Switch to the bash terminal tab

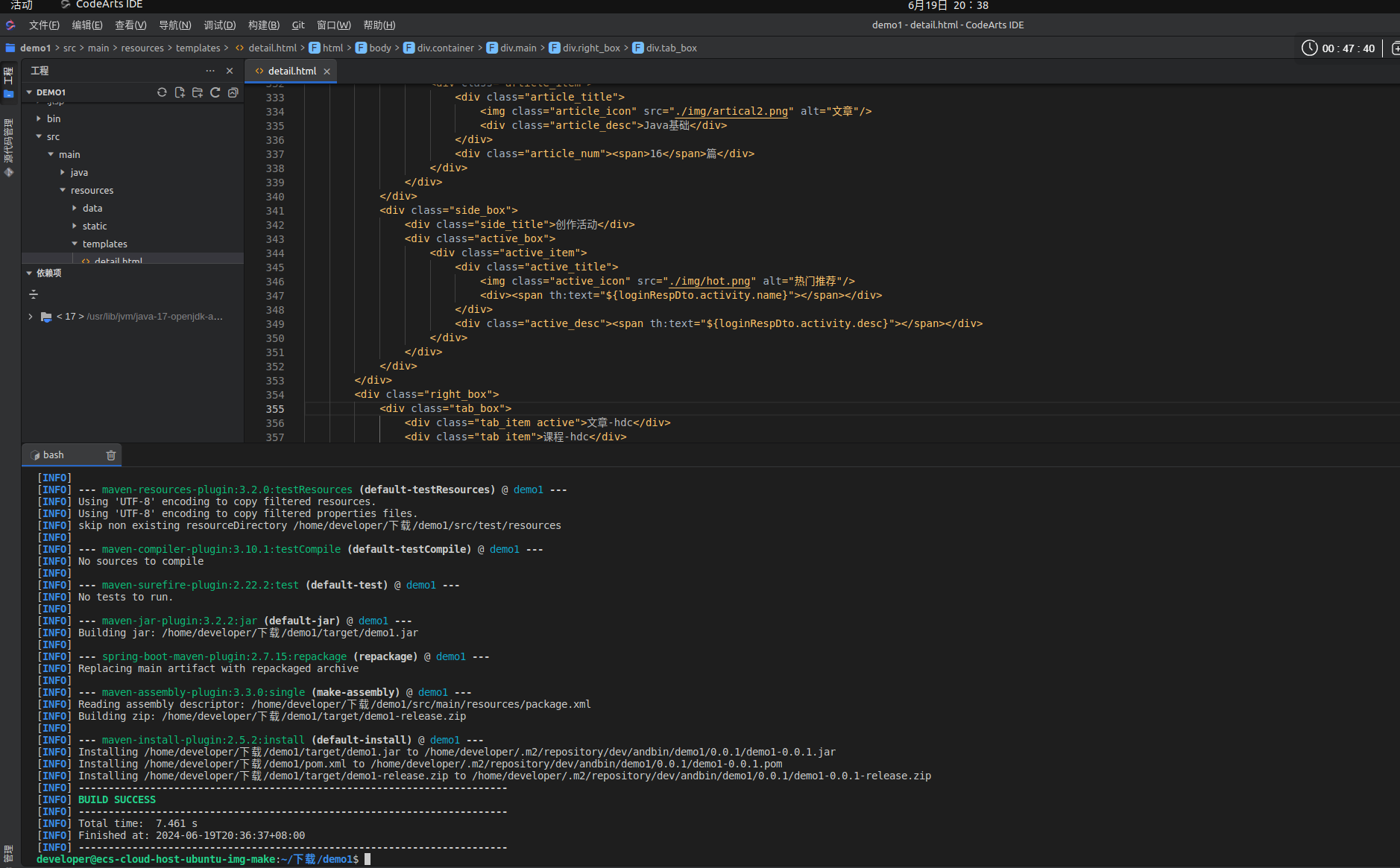pyautogui.click(x=54, y=455)
